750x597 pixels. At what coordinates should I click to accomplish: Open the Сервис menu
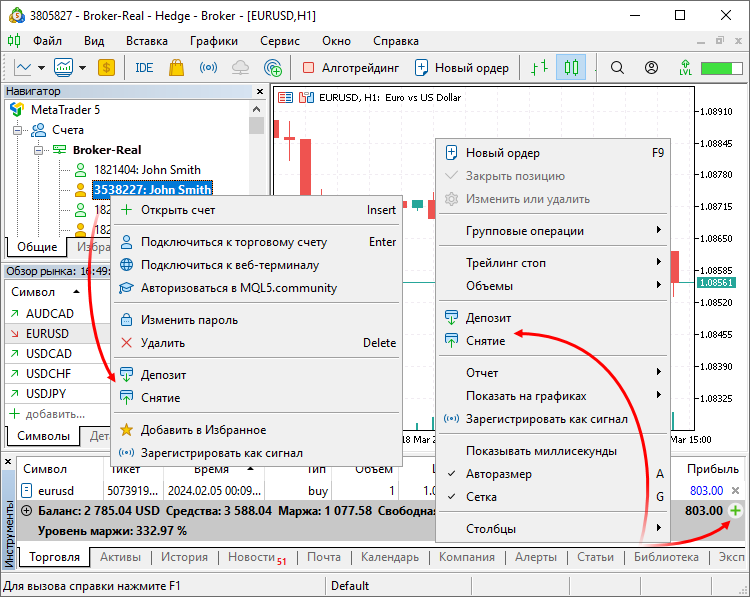pyautogui.click(x=280, y=41)
